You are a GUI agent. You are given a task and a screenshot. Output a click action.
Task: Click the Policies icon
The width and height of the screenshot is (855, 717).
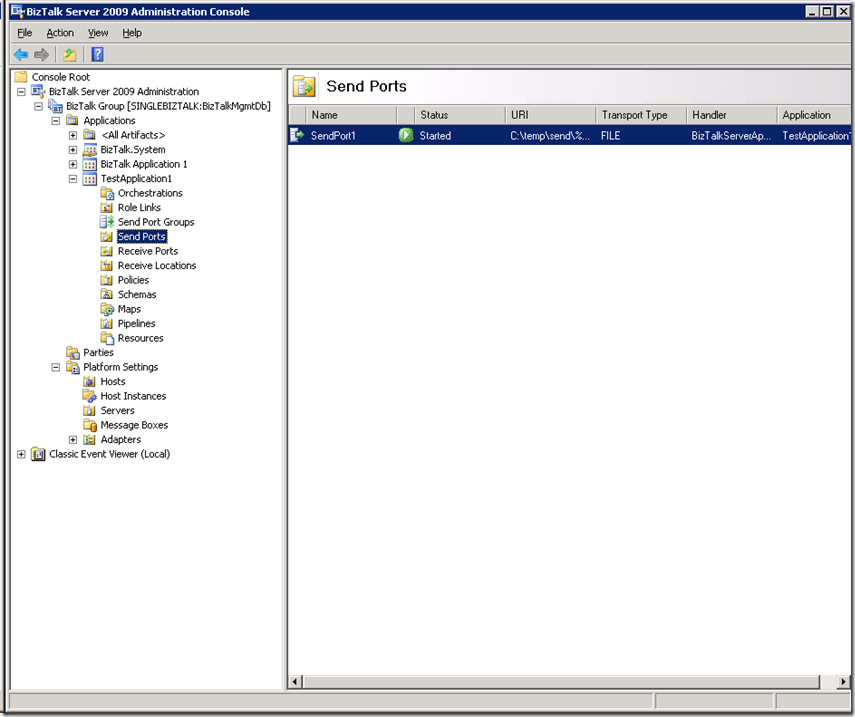pyautogui.click(x=107, y=280)
